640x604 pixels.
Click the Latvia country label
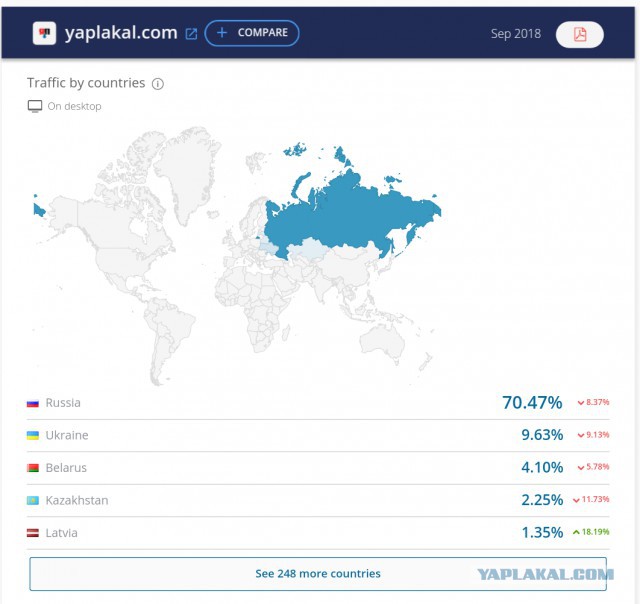click(61, 533)
